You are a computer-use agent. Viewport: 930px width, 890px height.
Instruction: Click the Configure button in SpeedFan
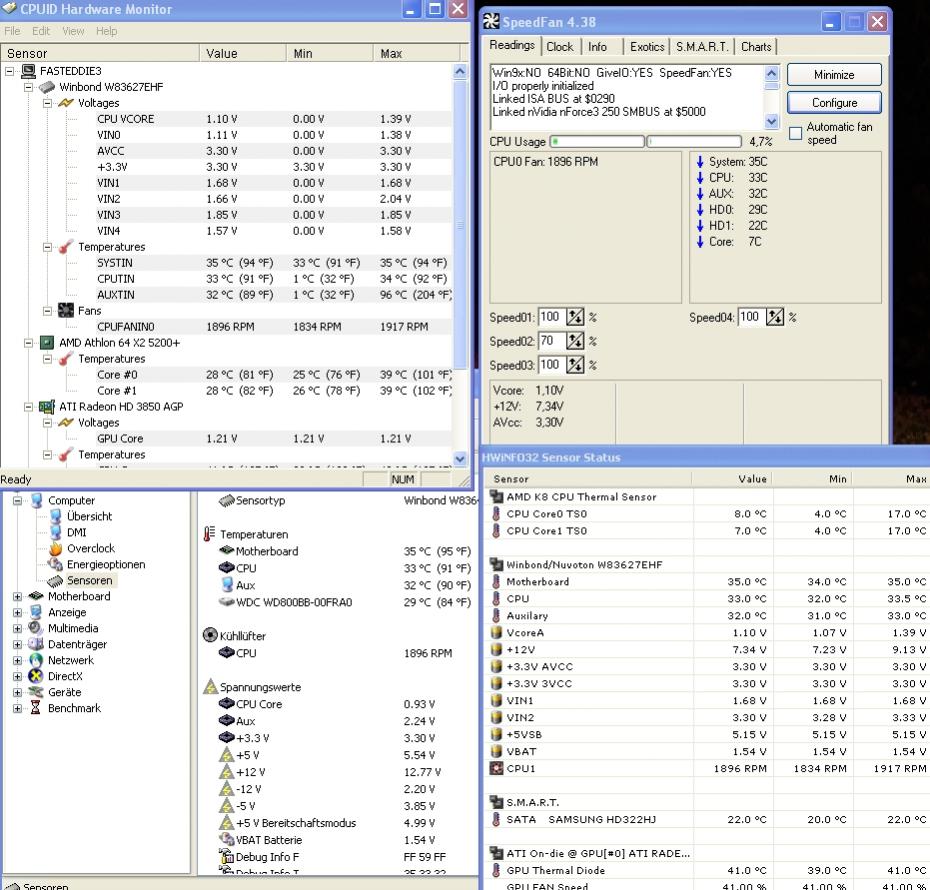834,103
